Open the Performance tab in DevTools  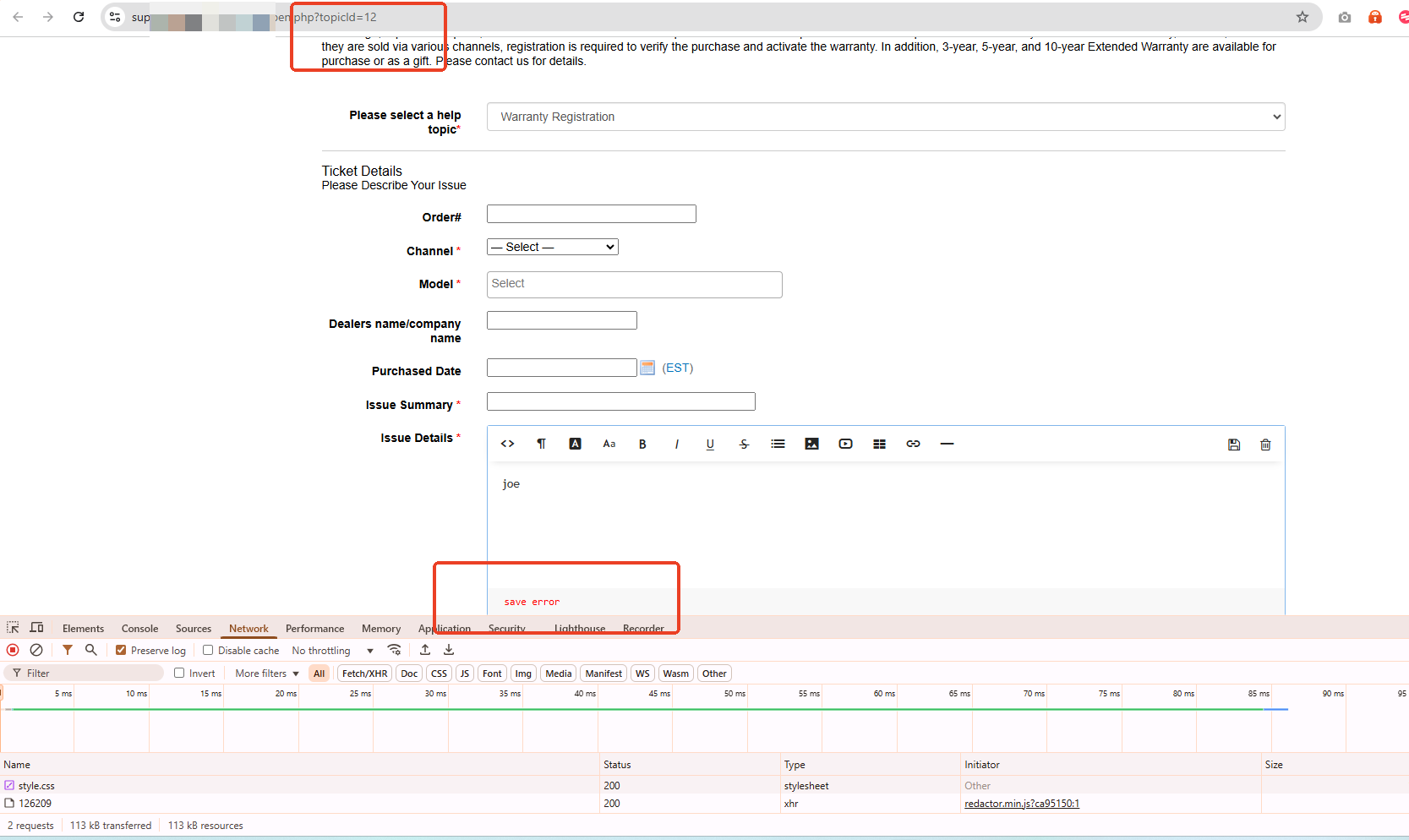[314, 629]
